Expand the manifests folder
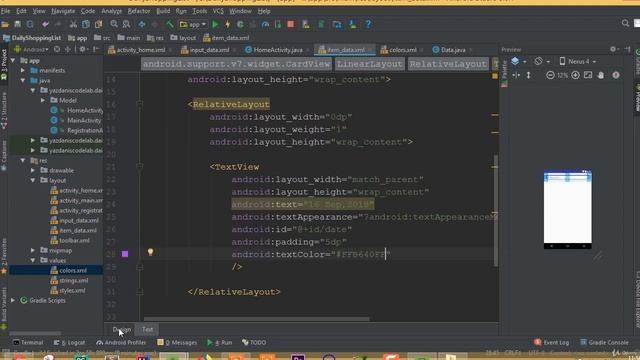Screen dimensions: 640x360 (x=23, y=71)
